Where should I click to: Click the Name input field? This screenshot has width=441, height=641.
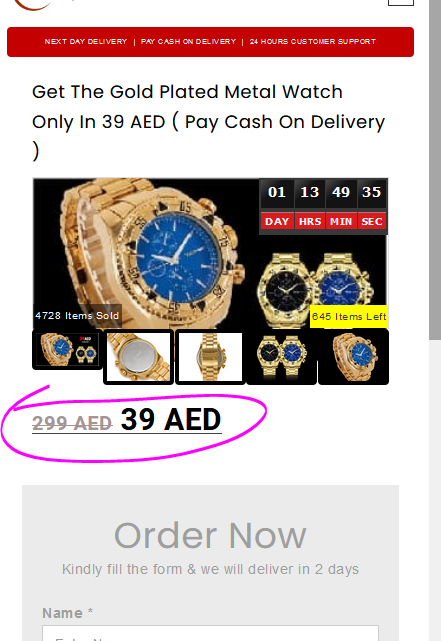coord(210,633)
